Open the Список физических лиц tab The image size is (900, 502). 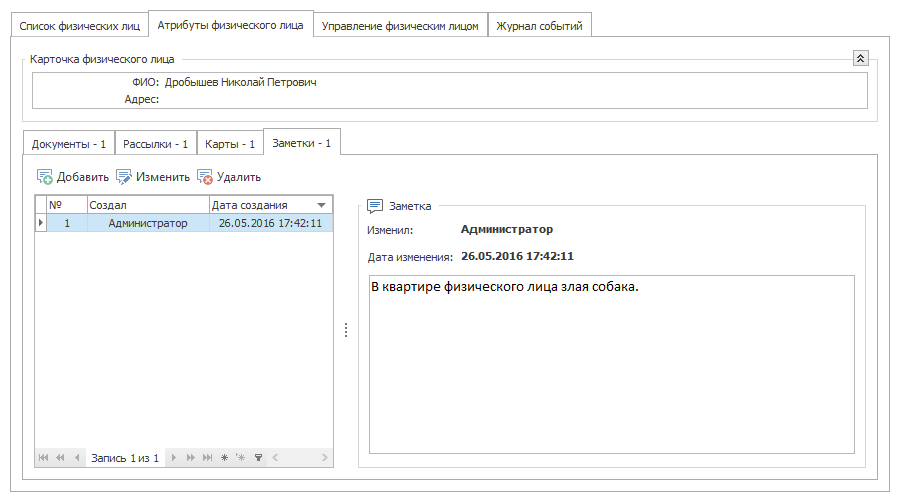(x=80, y=26)
